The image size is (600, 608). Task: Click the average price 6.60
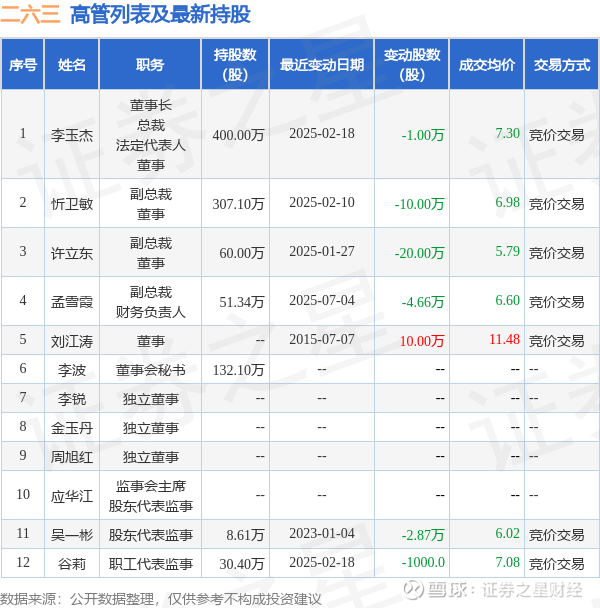click(507, 301)
